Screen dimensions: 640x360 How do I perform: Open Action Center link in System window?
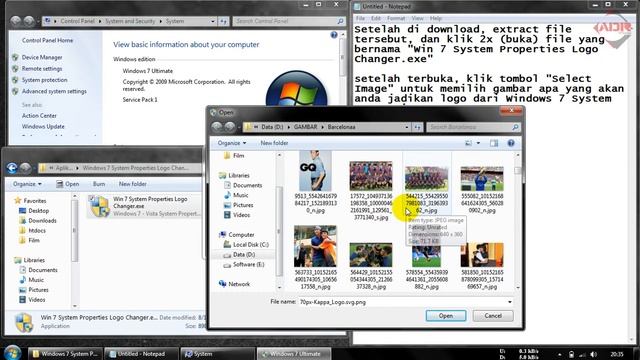point(39,116)
